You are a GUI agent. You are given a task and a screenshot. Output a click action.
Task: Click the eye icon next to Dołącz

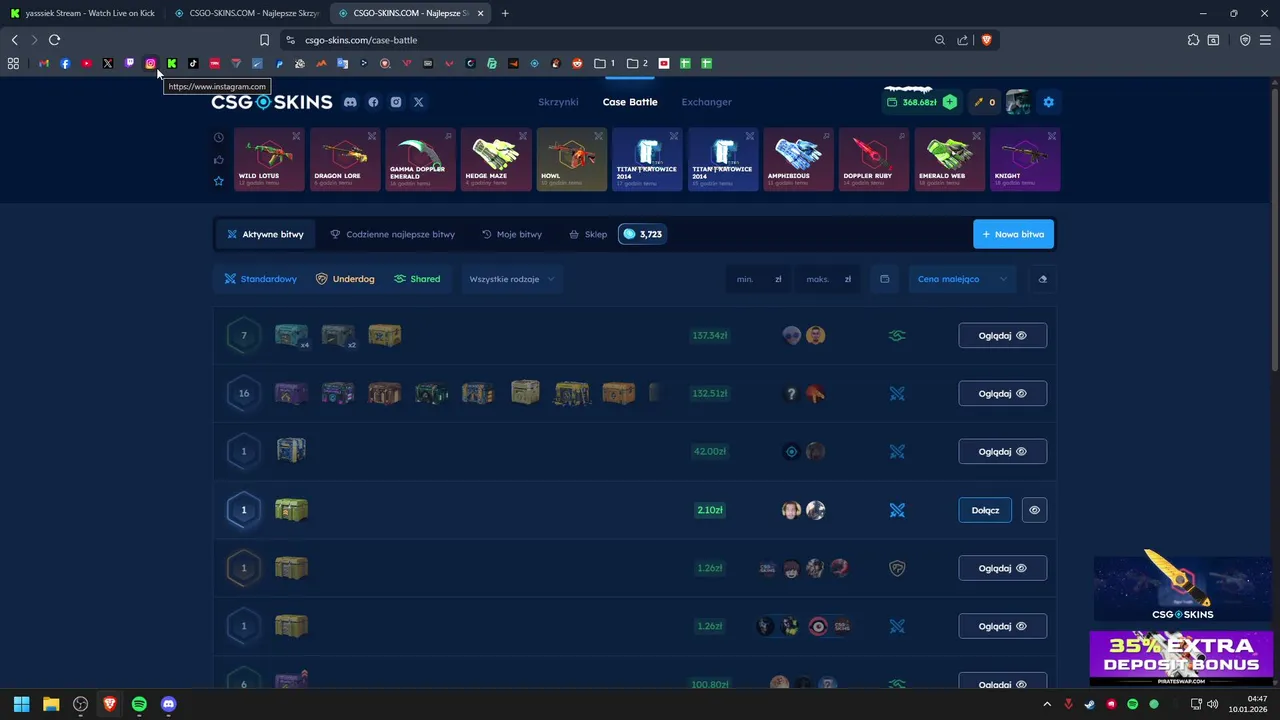tap(1034, 510)
